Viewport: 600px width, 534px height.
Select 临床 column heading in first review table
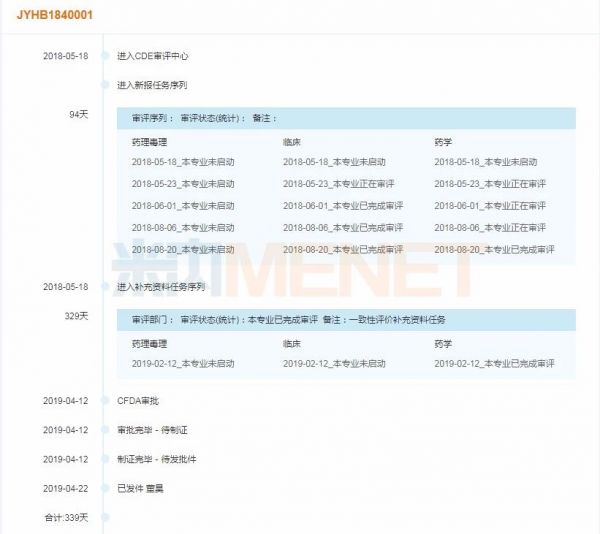292,142
